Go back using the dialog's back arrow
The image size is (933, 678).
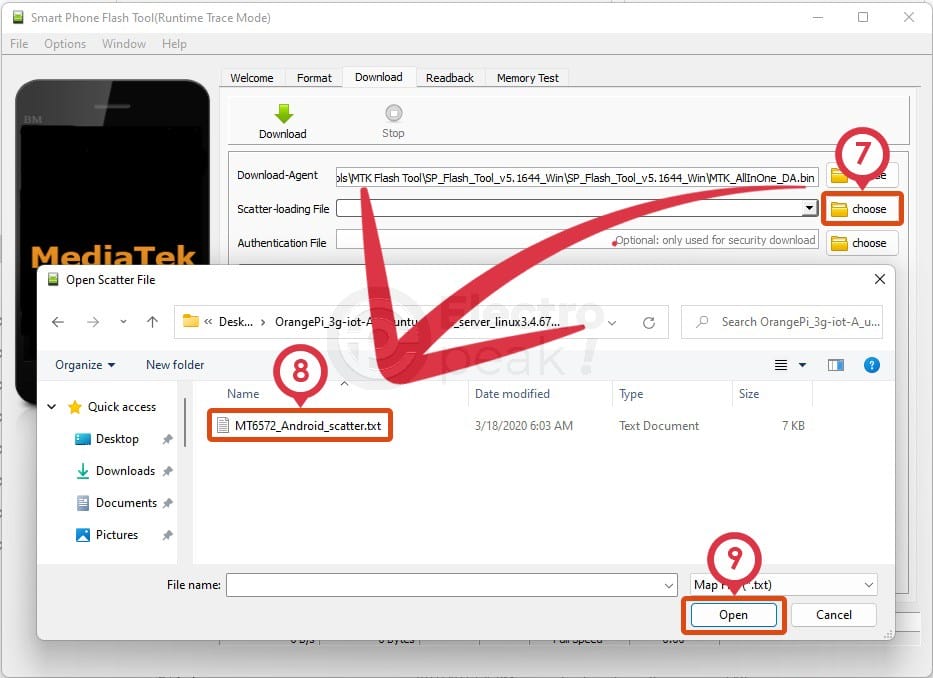[58, 322]
